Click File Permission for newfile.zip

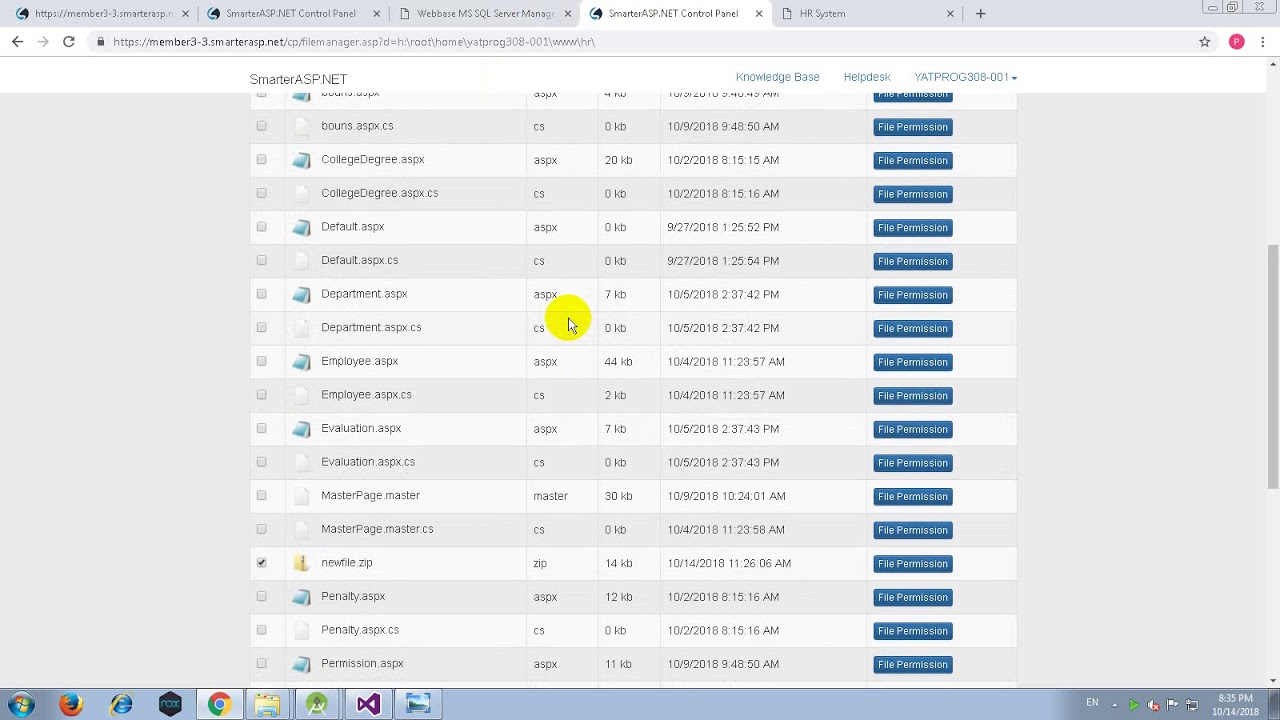pyautogui.click(x=912, y=564)
